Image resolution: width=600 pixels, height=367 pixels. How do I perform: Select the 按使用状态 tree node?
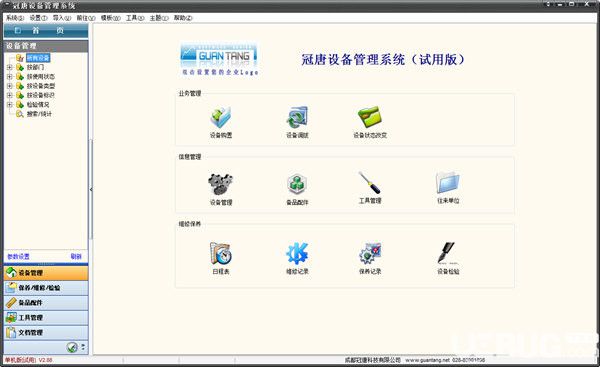click(x=41, y=77)
